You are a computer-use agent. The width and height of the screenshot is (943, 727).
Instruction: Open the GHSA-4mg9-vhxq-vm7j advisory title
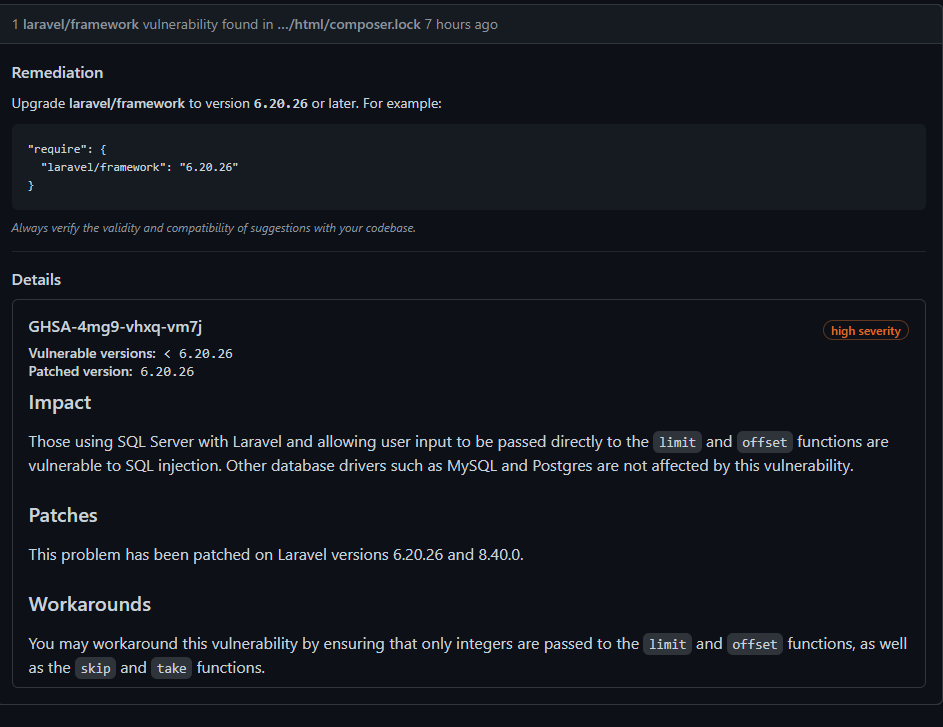[x=116, y=327]
